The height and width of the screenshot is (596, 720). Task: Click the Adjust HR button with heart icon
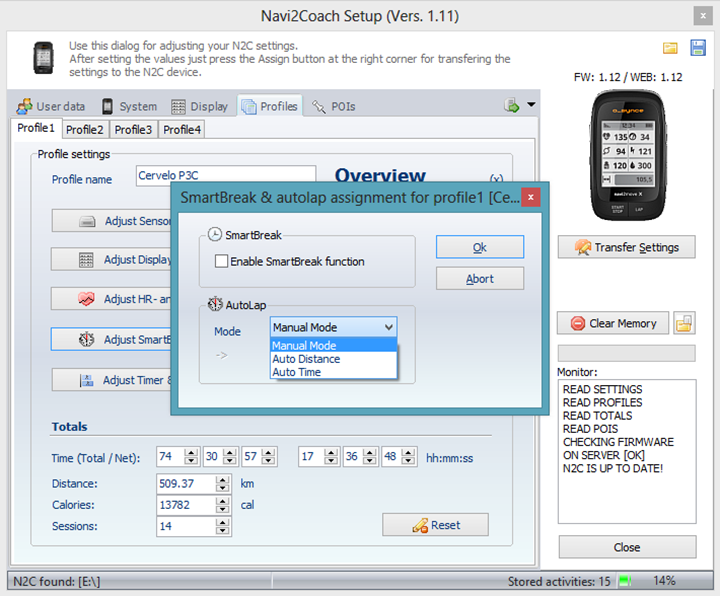pos(112,299)
